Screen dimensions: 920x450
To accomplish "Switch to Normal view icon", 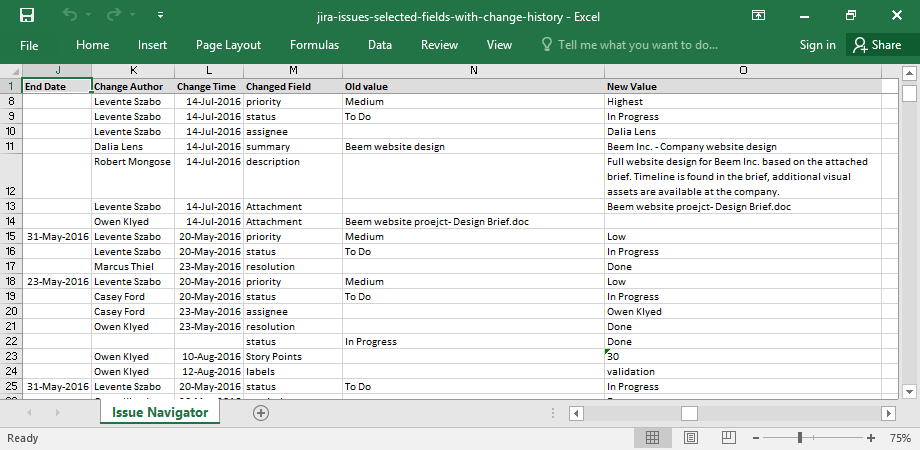I will [652, 438].
